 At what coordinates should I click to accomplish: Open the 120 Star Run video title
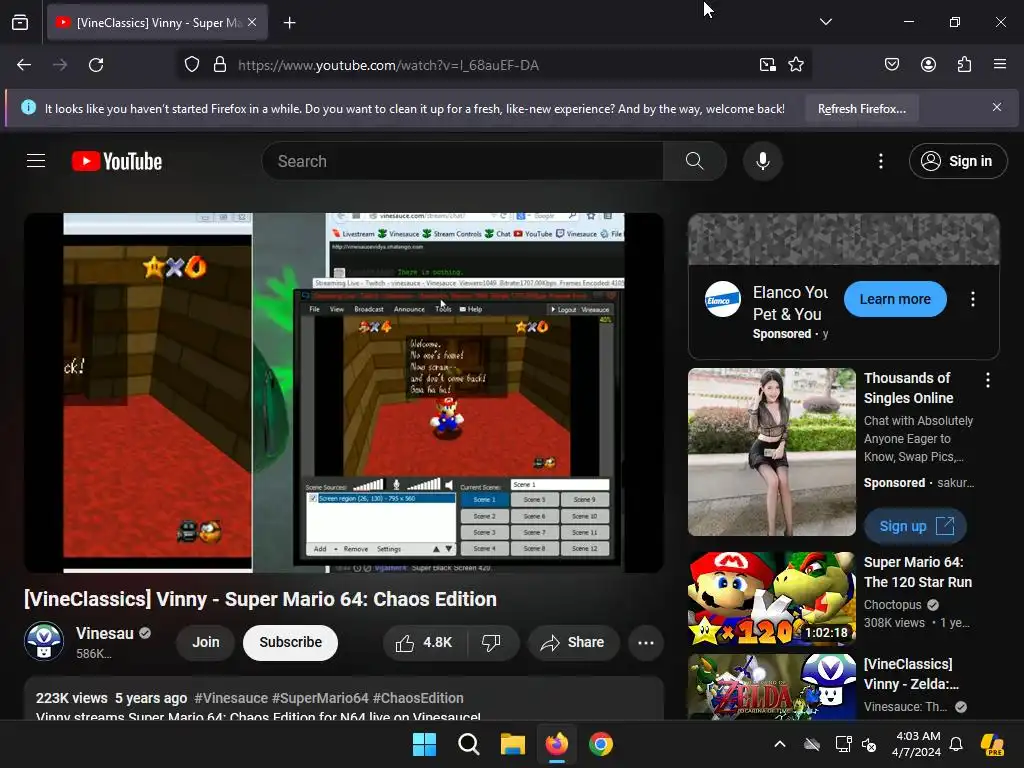(x=918, y=572)
